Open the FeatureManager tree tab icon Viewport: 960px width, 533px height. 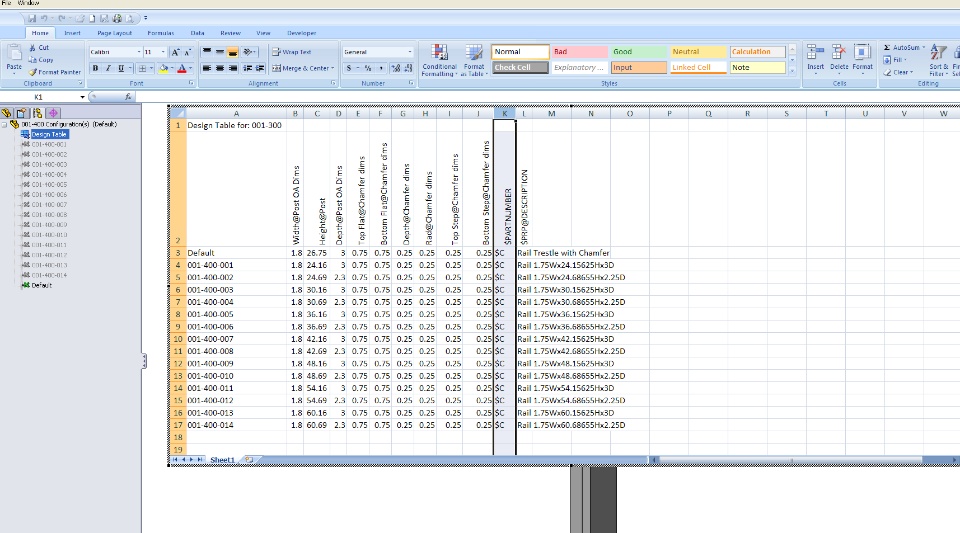click(7, 113)
